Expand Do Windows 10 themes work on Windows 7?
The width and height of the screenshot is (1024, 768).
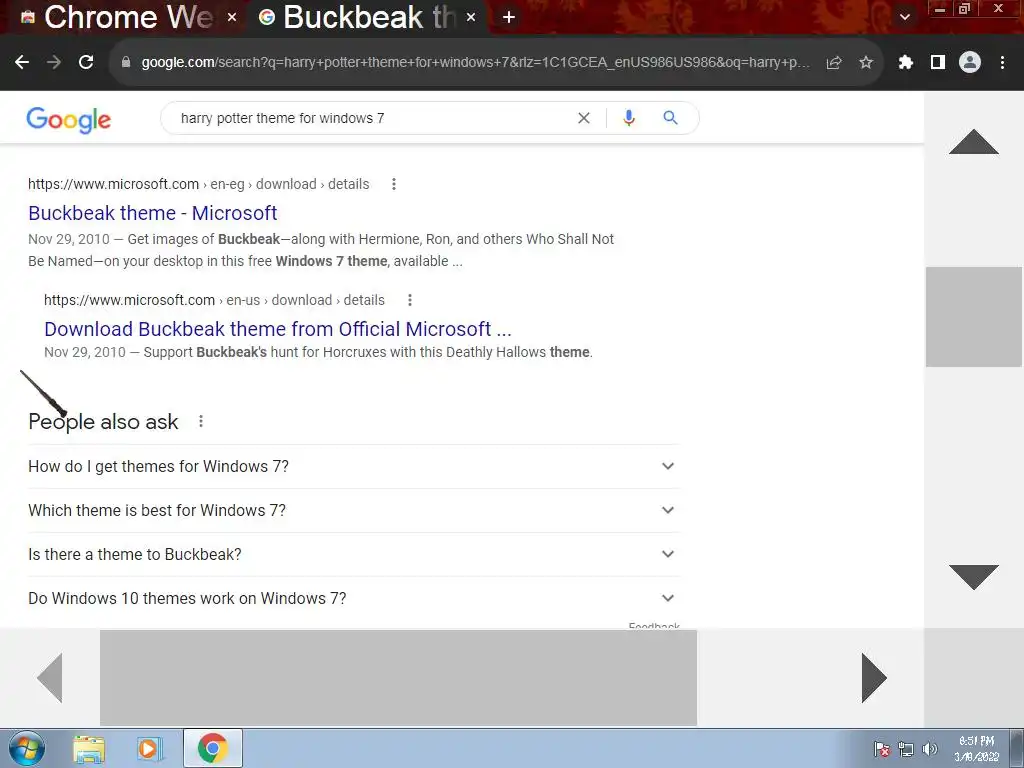tap(353, 598)
